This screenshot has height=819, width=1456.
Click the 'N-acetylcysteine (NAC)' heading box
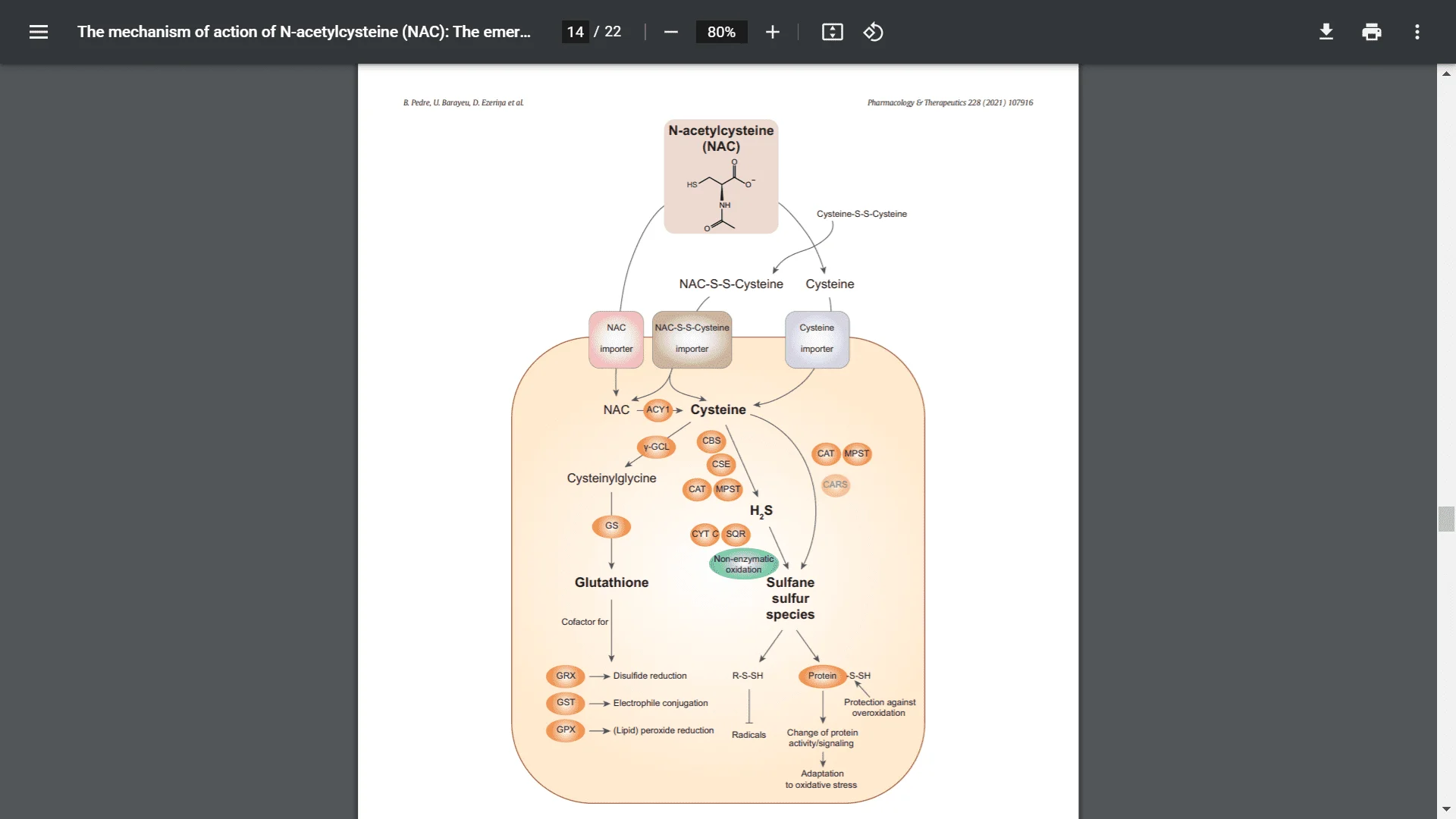(x=721, y=176)
